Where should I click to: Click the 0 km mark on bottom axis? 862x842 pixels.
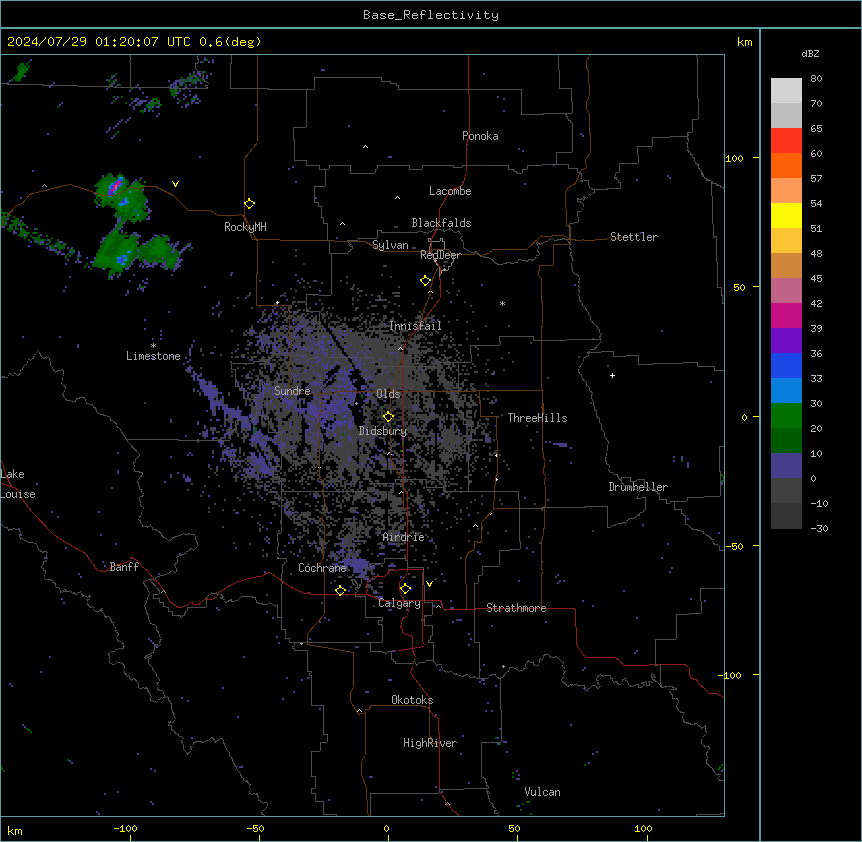(x=386, y=828)
